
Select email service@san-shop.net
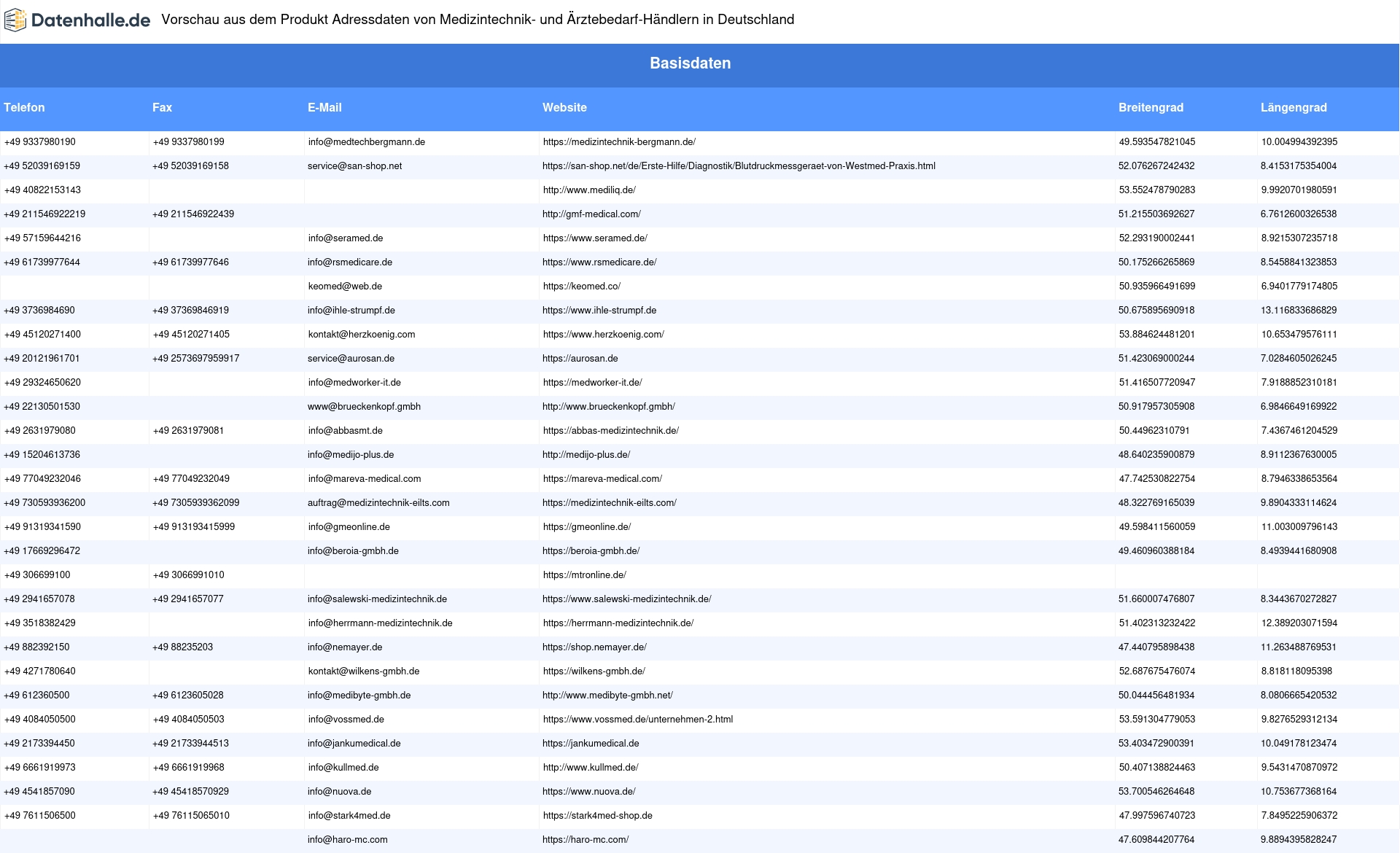pyautogui.click(x=355, y=166)
